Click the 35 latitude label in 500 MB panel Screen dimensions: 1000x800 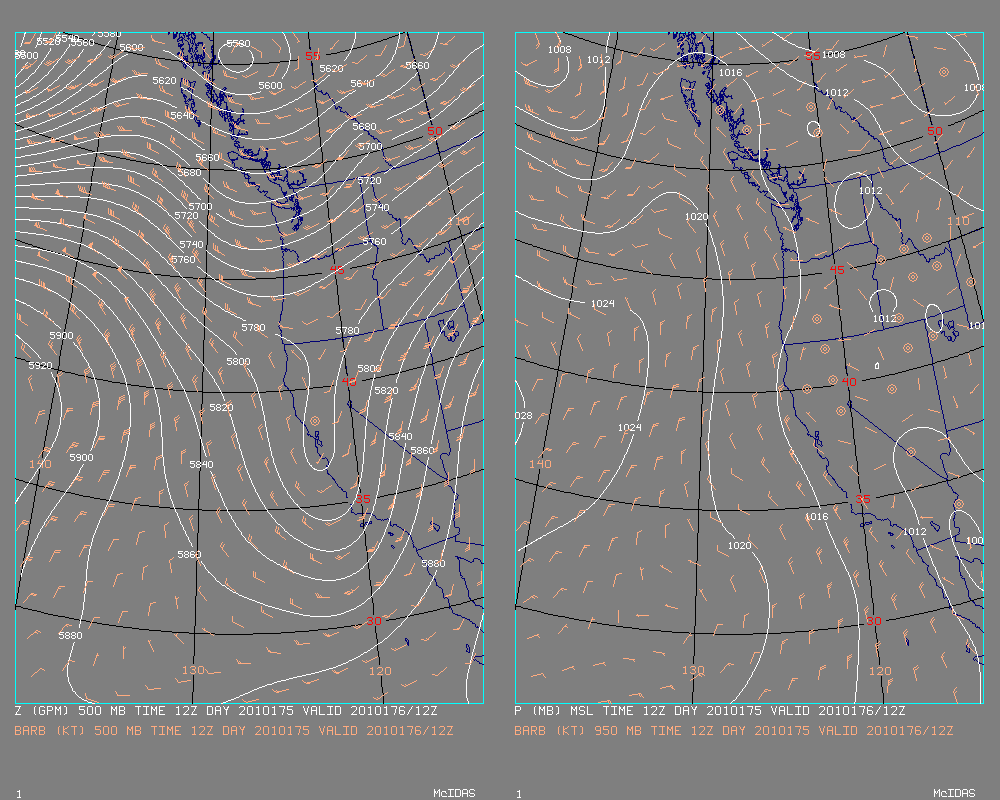click(363, 499)
